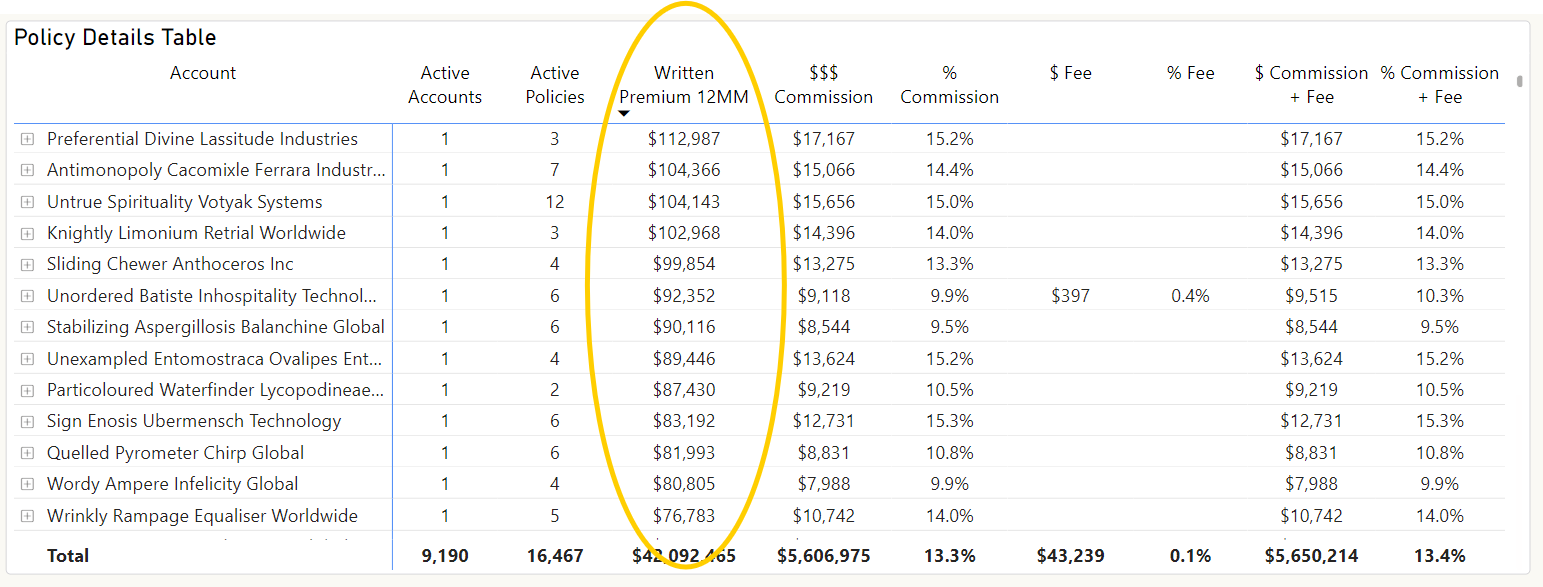Click plus icon beside Sliding Chewer Anthoceros Inc
1543x587 pixels.
tap(27, 265)
